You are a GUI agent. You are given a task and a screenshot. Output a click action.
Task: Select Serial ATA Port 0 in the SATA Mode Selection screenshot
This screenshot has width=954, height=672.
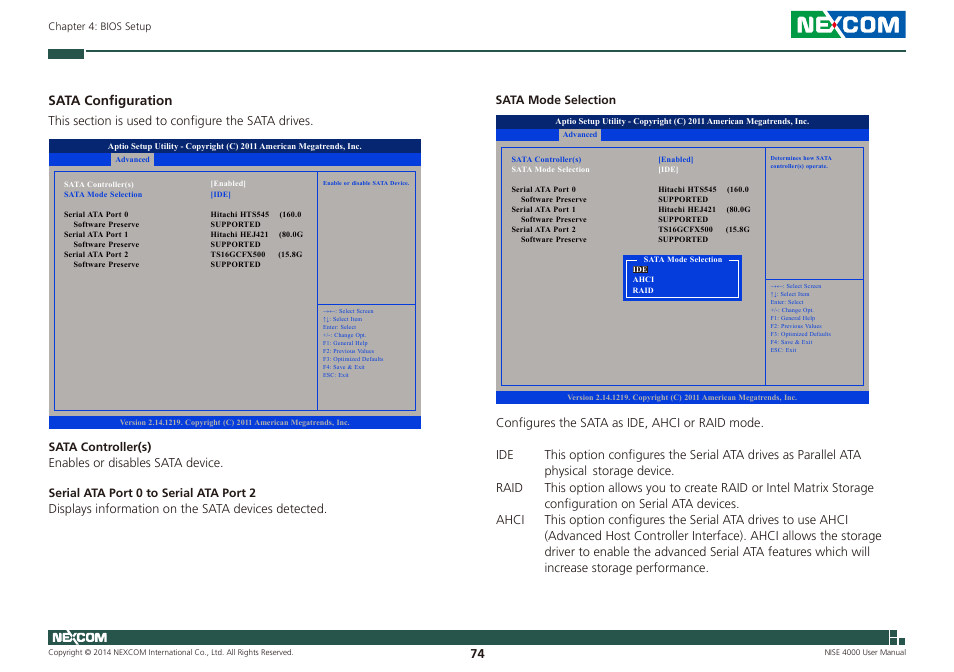(x=543, y=190)
